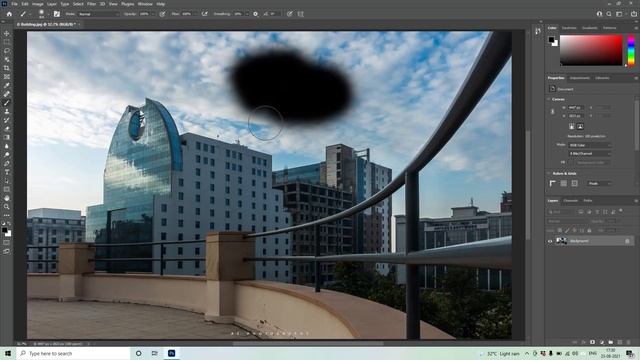The height and width of the screenshot is (360, 640).
Task: Select the Clone Stamp tool
Action: tap(7, 111)
